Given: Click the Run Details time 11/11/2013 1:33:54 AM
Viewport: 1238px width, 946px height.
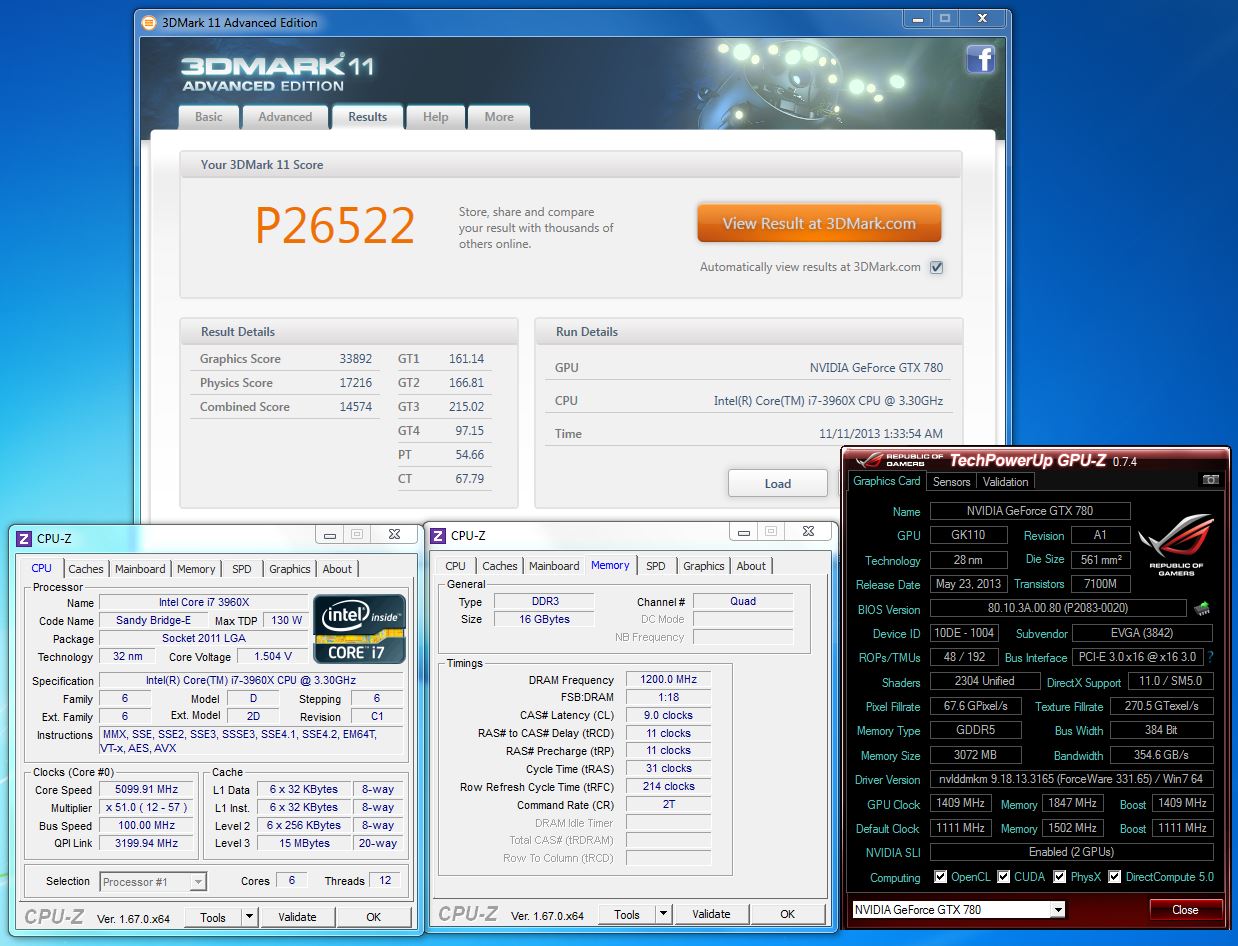Looking at the screenshot, I should coord(881,434).
